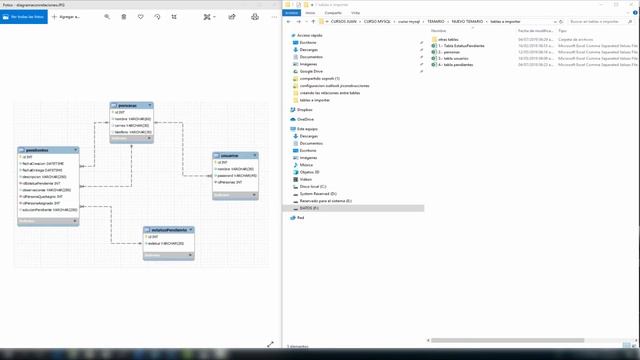Switch to the Vista ribbon tab
This screenshot has height=360, width=640.
(x=356, y=13)
